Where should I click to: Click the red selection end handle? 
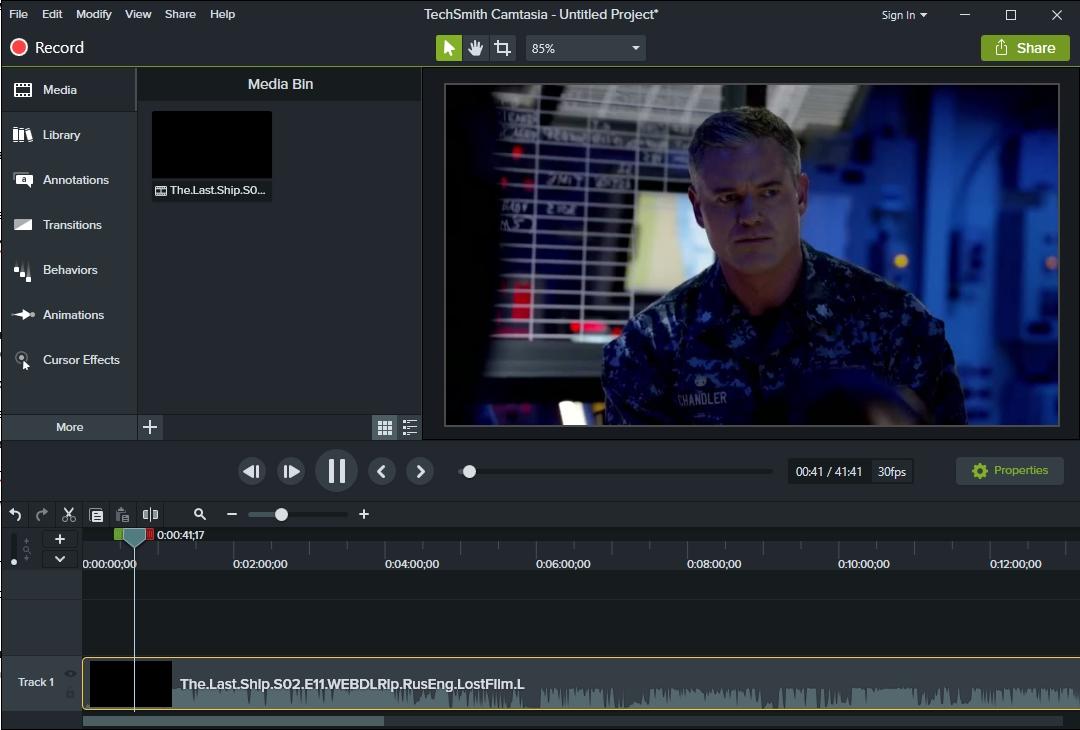pos(150,534)
